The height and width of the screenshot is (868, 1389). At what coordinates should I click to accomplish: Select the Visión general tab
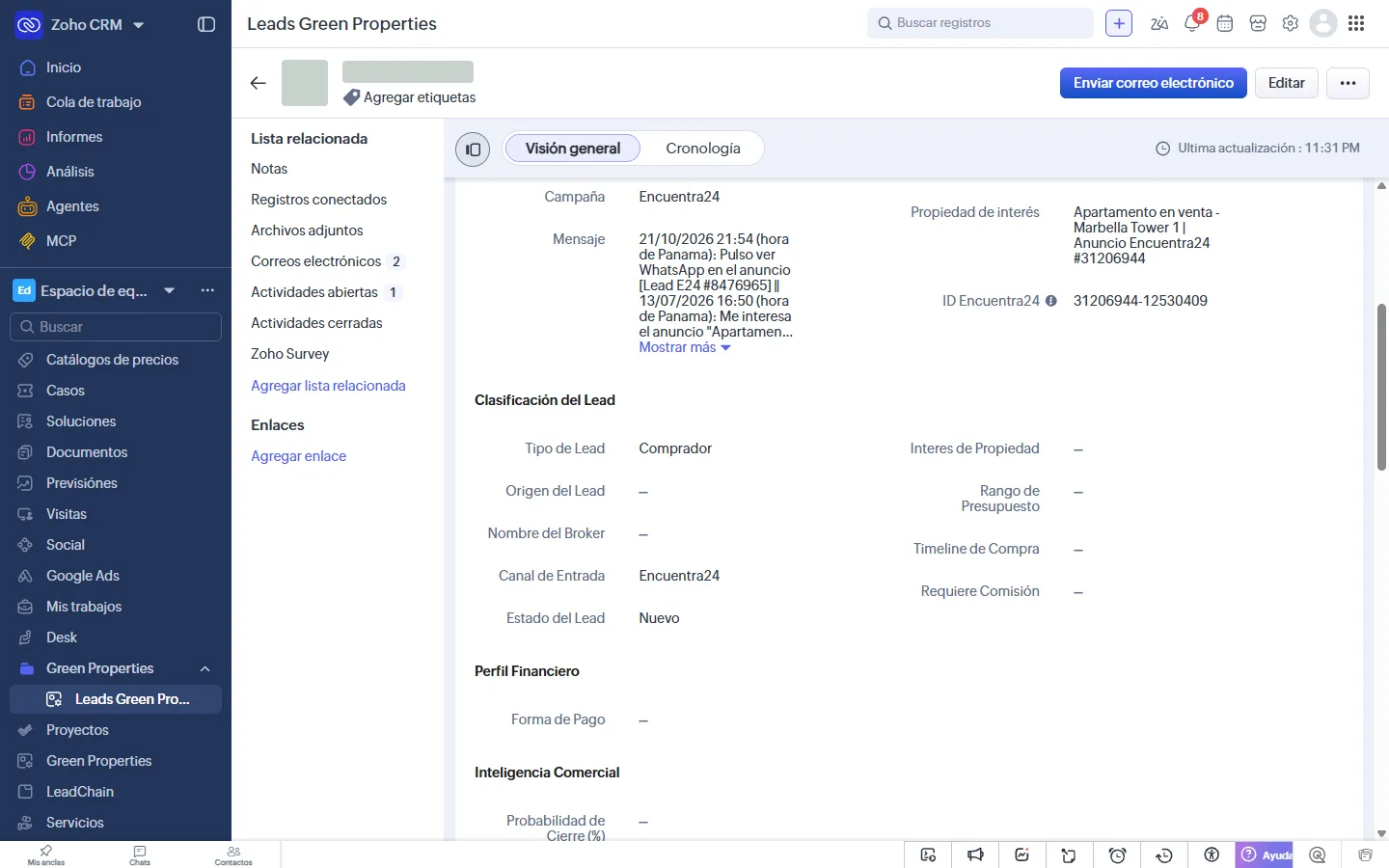[x=573, y=149]
